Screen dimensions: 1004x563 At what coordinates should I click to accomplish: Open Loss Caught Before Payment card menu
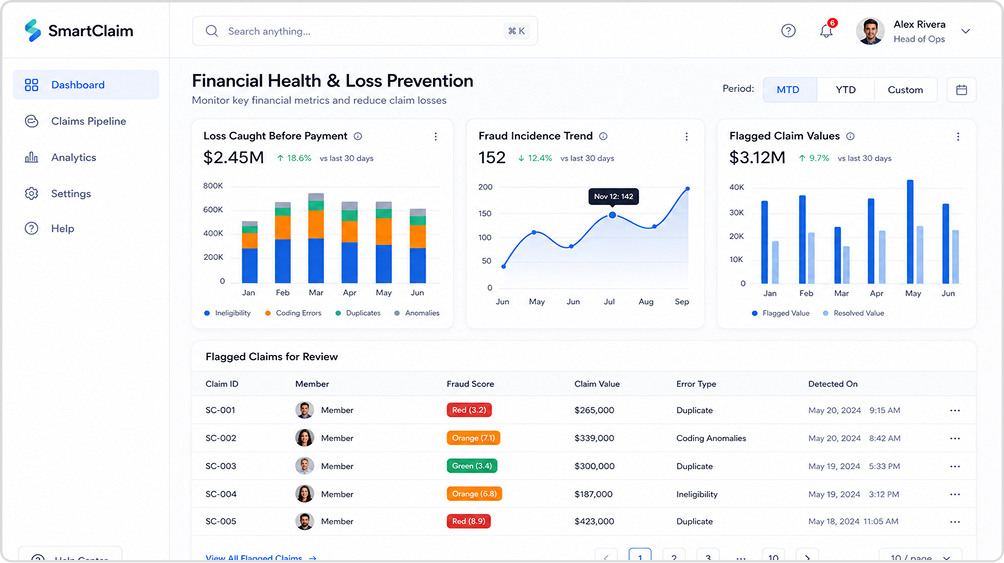coord(435,136)
